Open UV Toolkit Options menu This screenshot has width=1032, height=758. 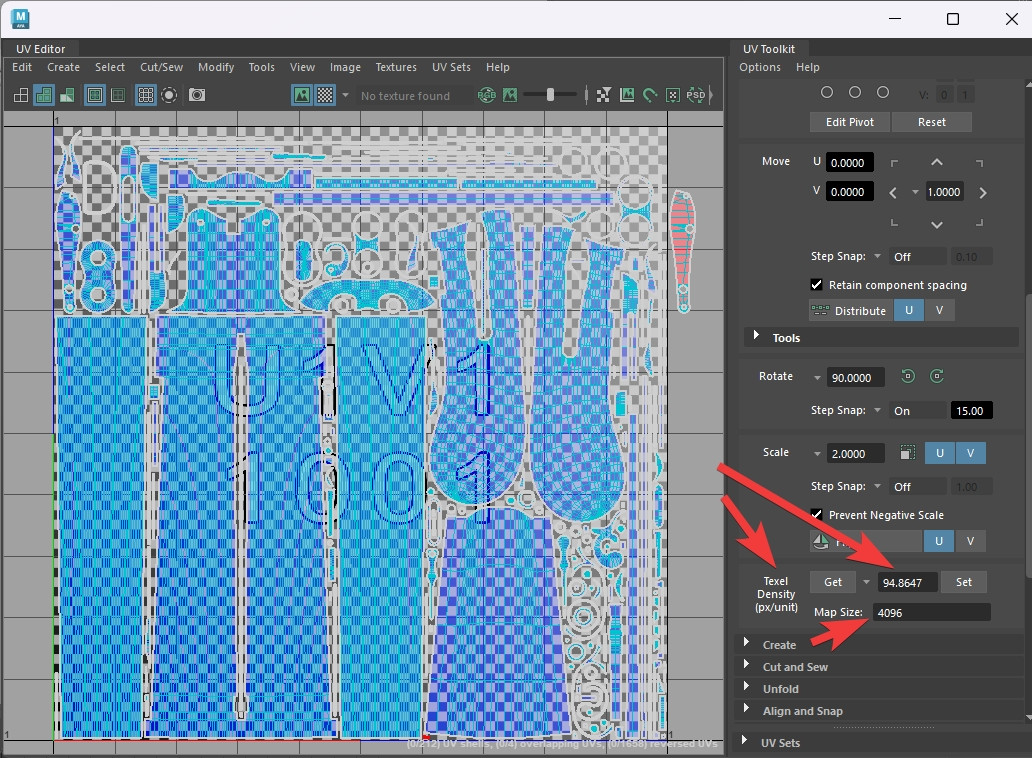[760, 67]
